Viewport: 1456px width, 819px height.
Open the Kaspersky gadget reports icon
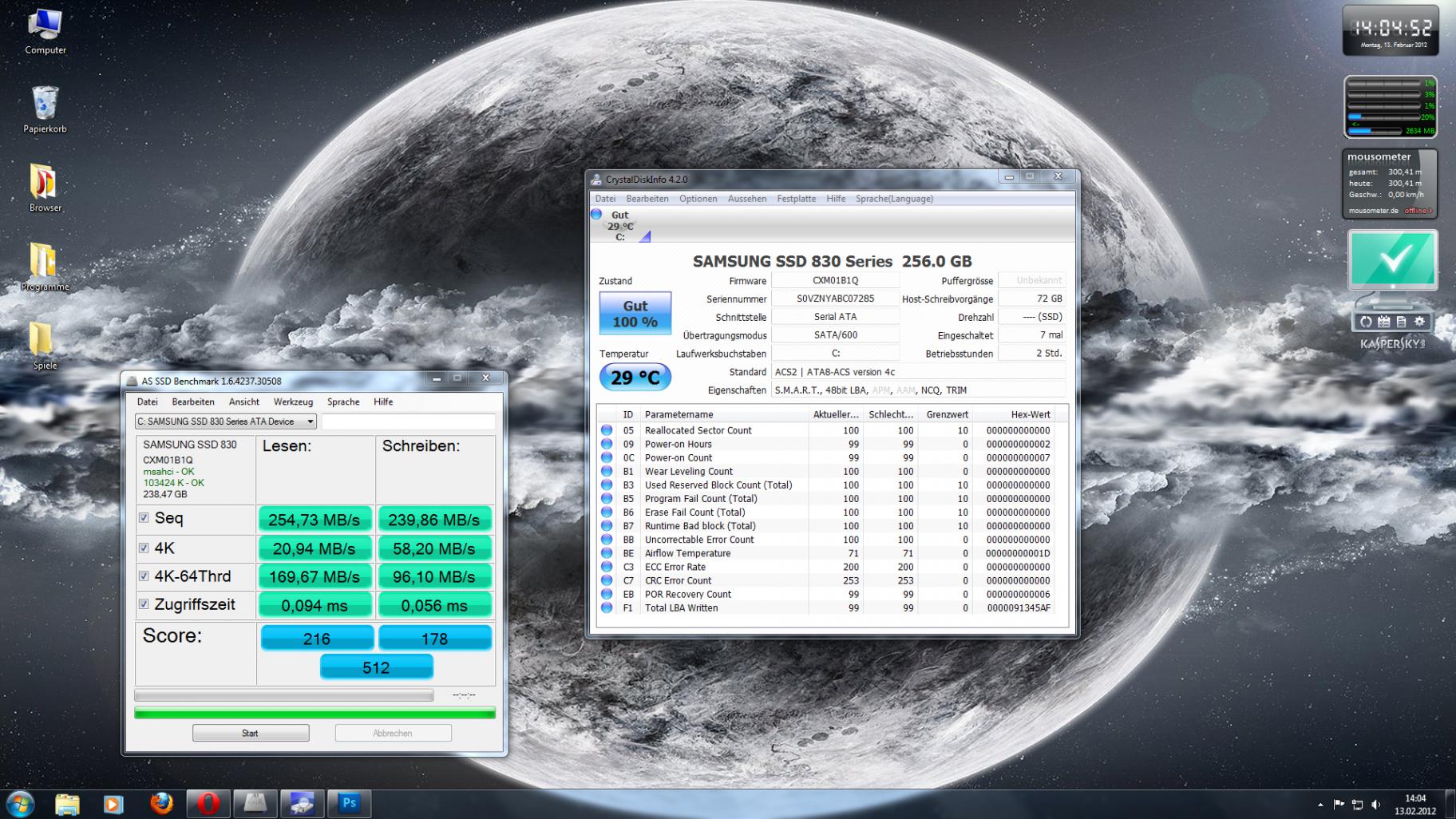pos(1401,322)
